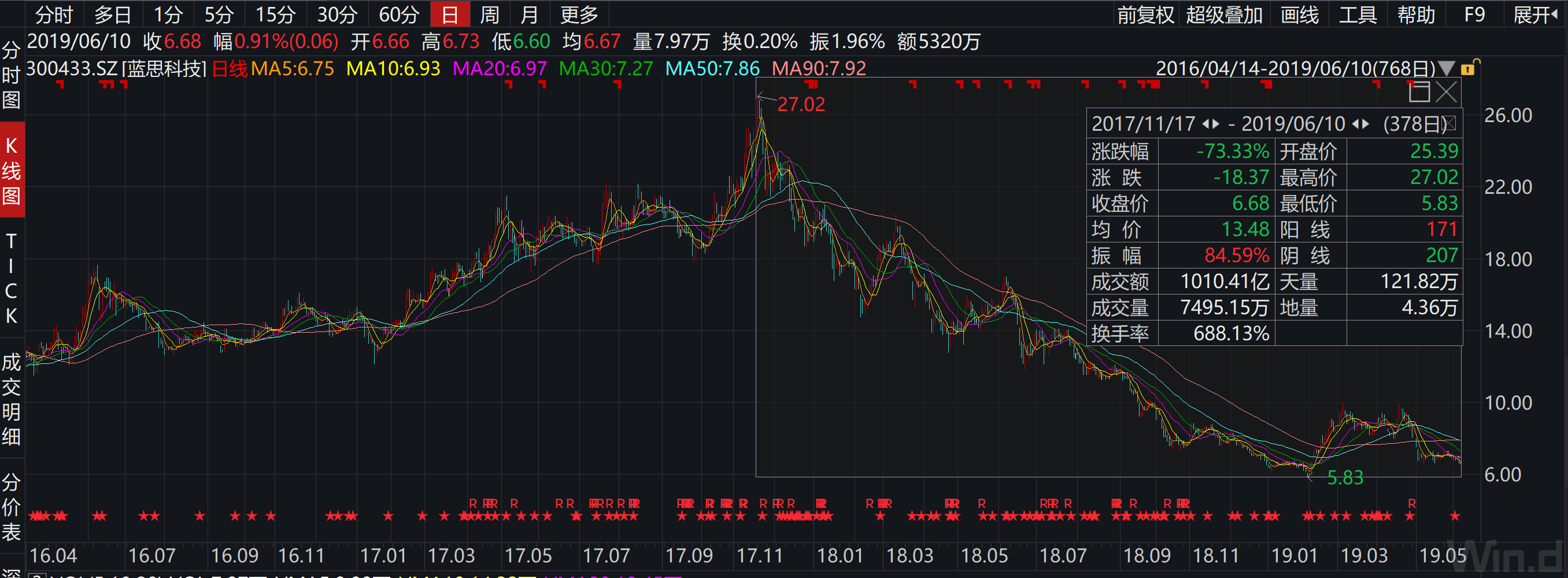
Task: Click the yellow unlock padlock icon
Action: click(1468, 68)
